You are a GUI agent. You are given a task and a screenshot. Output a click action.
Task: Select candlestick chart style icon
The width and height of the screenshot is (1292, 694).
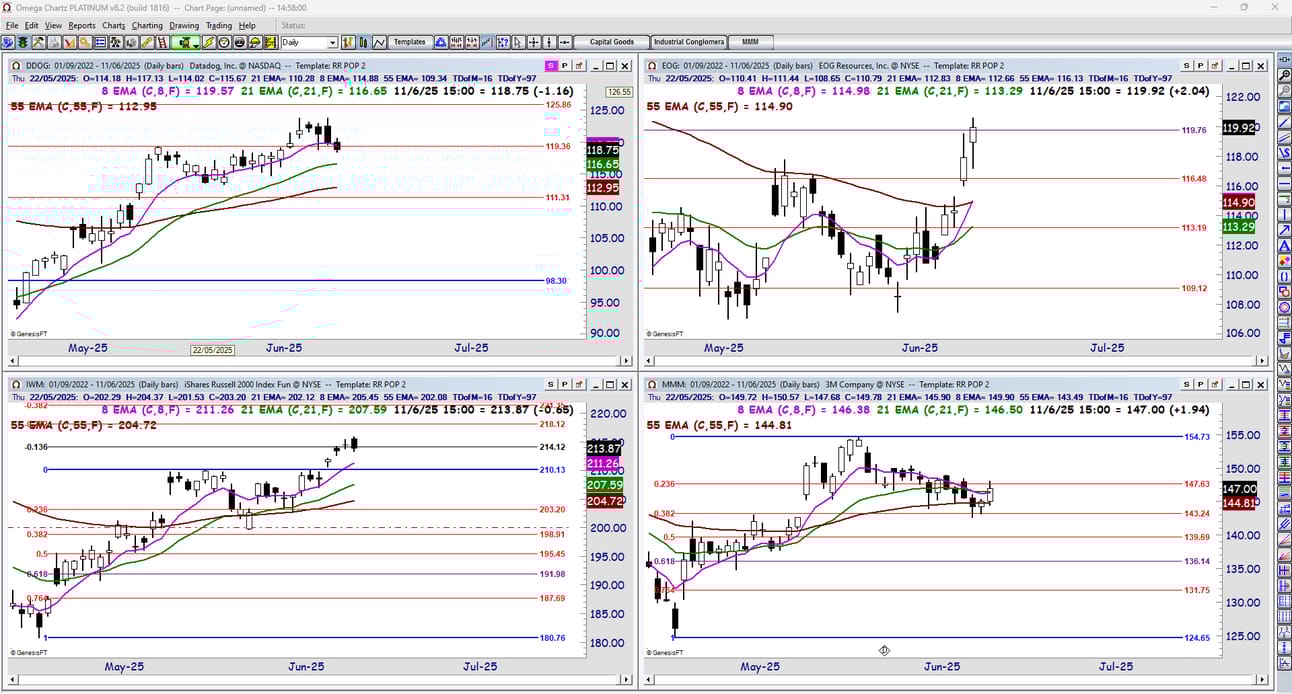tap(361, 43)
